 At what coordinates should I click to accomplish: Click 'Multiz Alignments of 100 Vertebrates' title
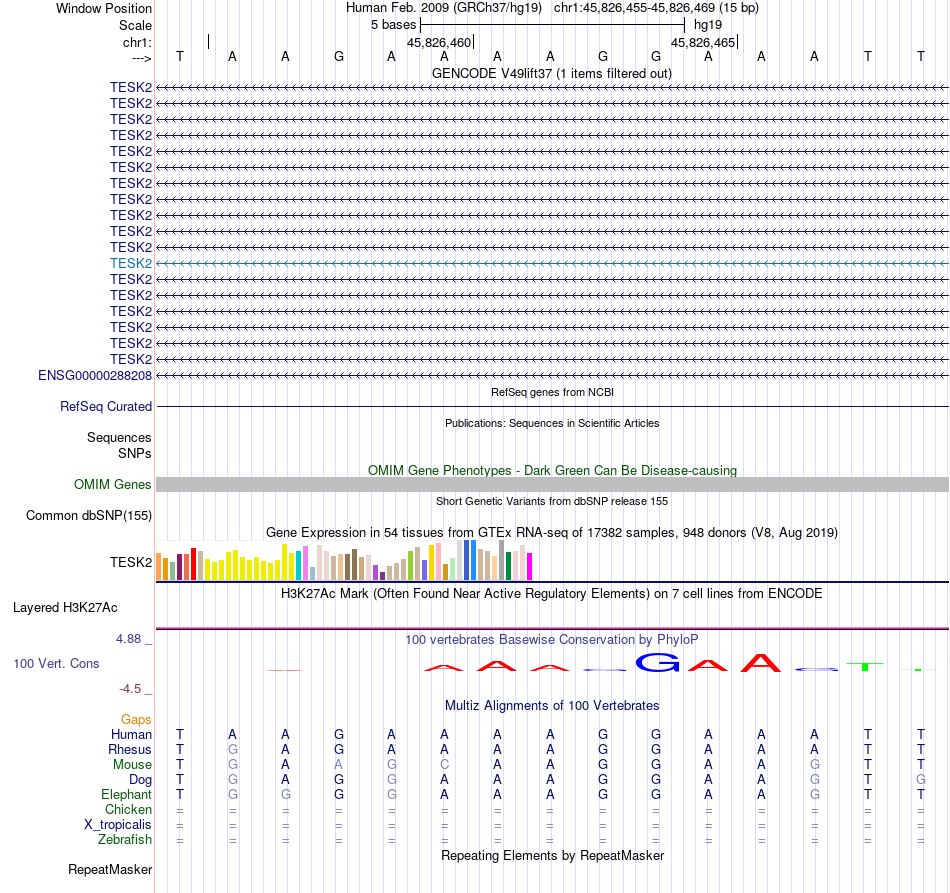(x=552, y=705)
